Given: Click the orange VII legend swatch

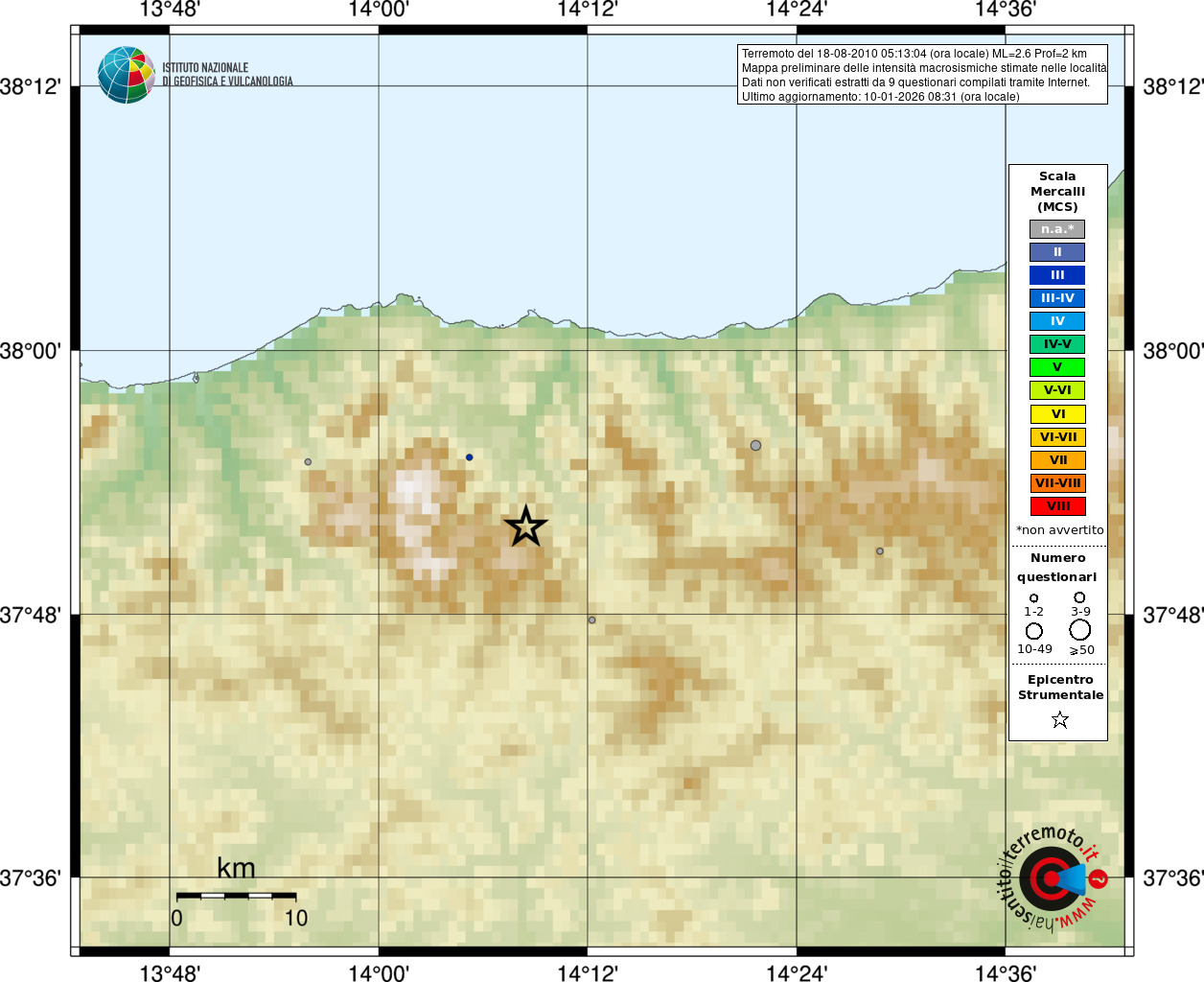Looking at the screenshot, I should 1057,460.
